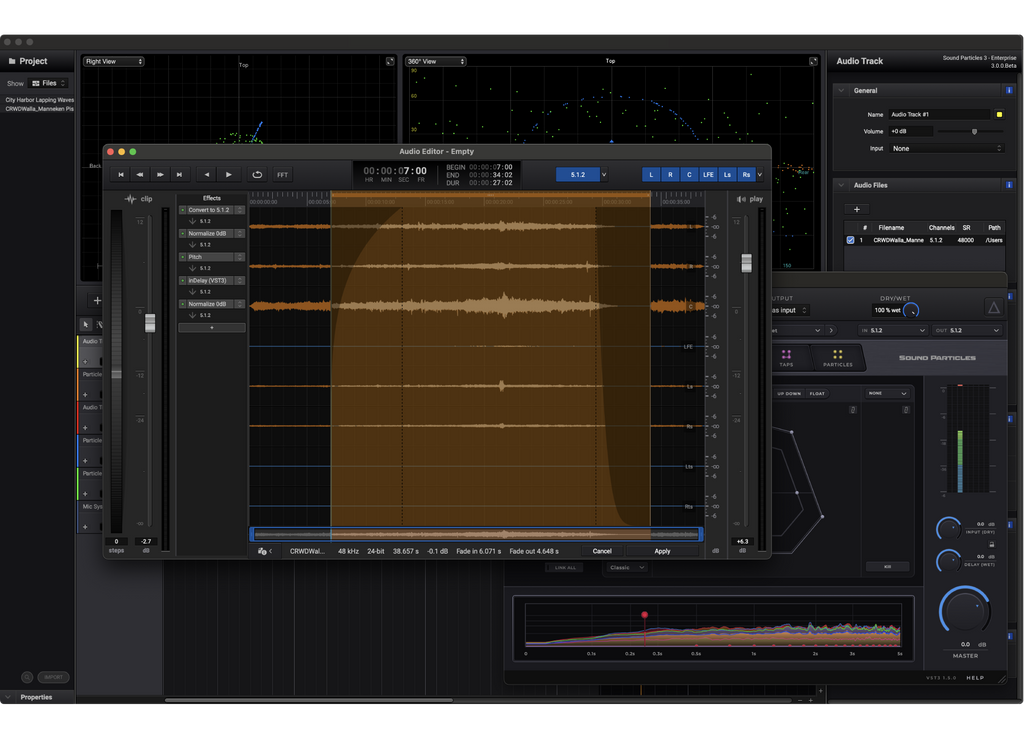The height and width of the screenshot is (739, 1024).
Task: Open the General section info icon
Action: tap(1009, 90)
